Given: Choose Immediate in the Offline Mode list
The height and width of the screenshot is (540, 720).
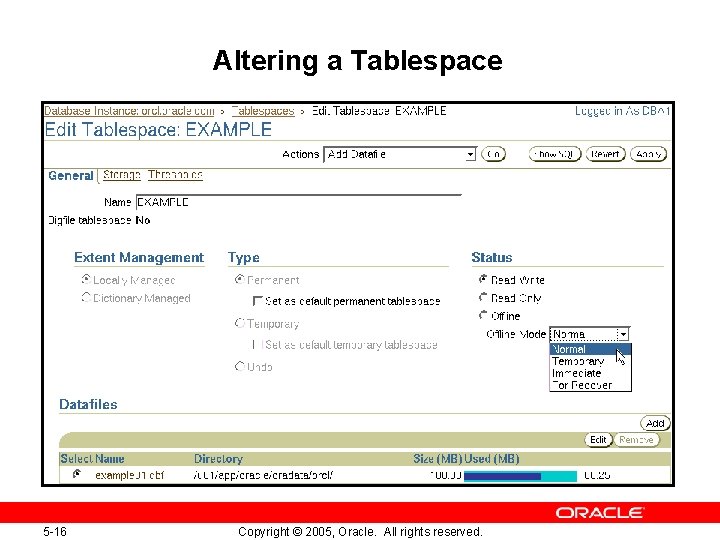Looking at the screenshot, I should click(x=591, y=373).
